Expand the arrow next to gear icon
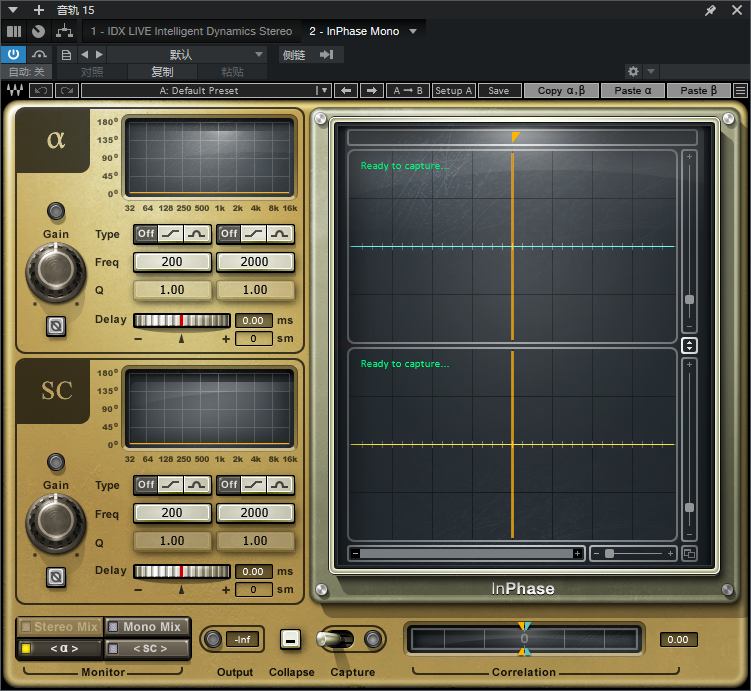The height and width of the screenshot is (691, 751). click(x=651, y=72)
